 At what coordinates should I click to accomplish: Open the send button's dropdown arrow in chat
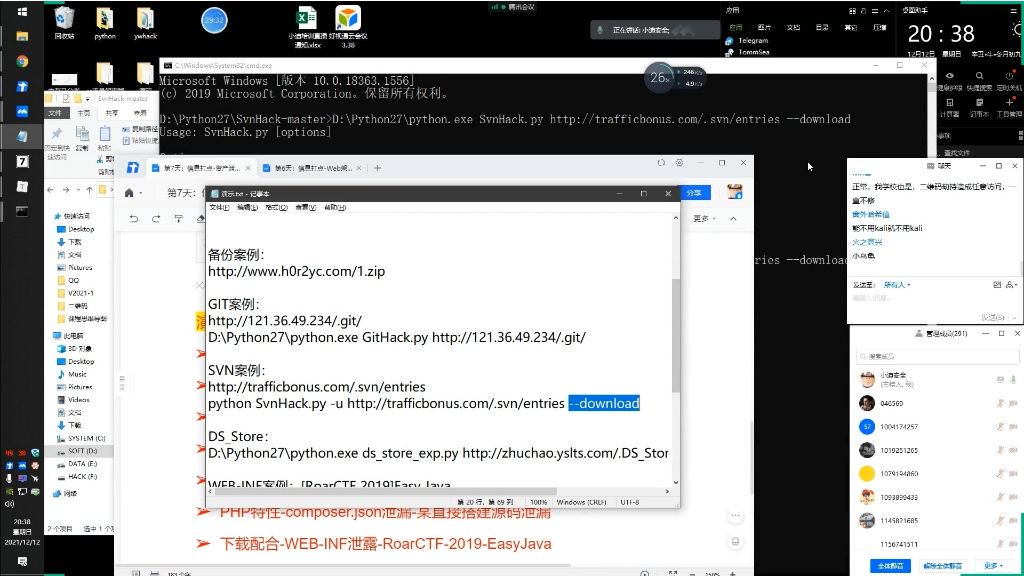tap(1014, 317)
